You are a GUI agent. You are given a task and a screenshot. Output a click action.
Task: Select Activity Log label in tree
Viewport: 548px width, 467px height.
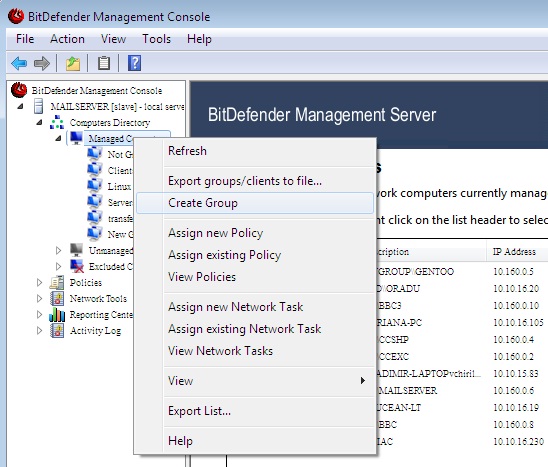[95, 330]
